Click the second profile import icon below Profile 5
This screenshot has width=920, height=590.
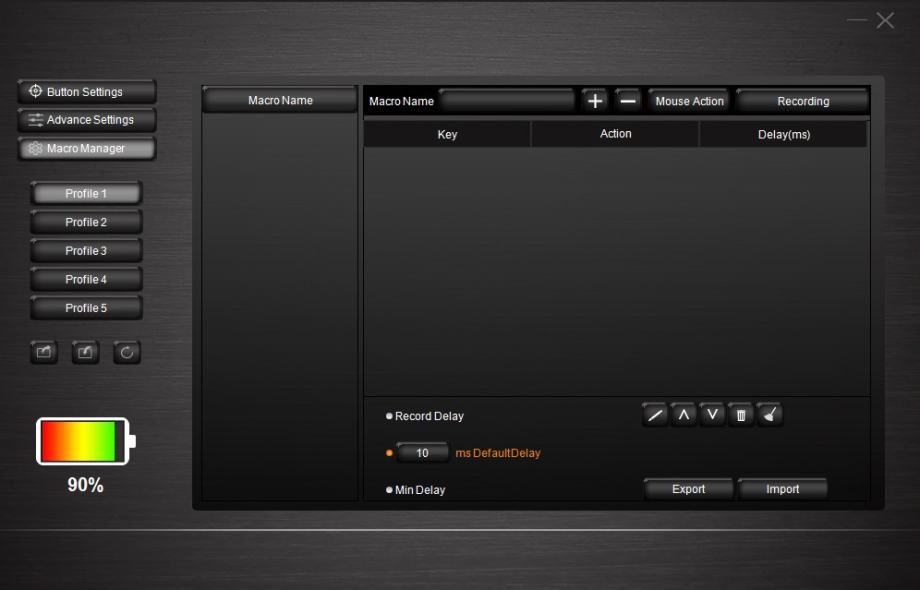click(85, 352)
